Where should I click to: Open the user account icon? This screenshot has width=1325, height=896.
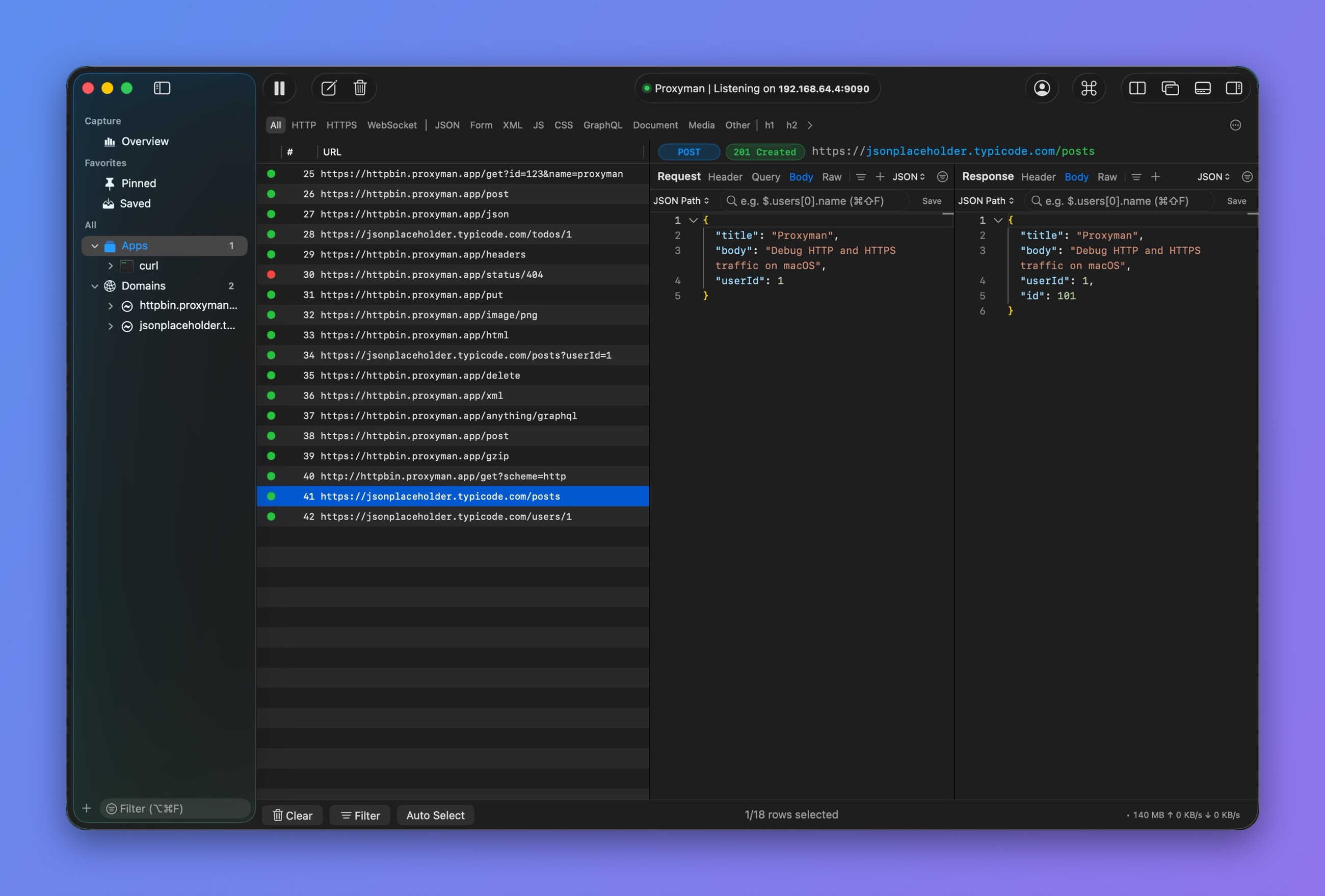coord(1042,88)
